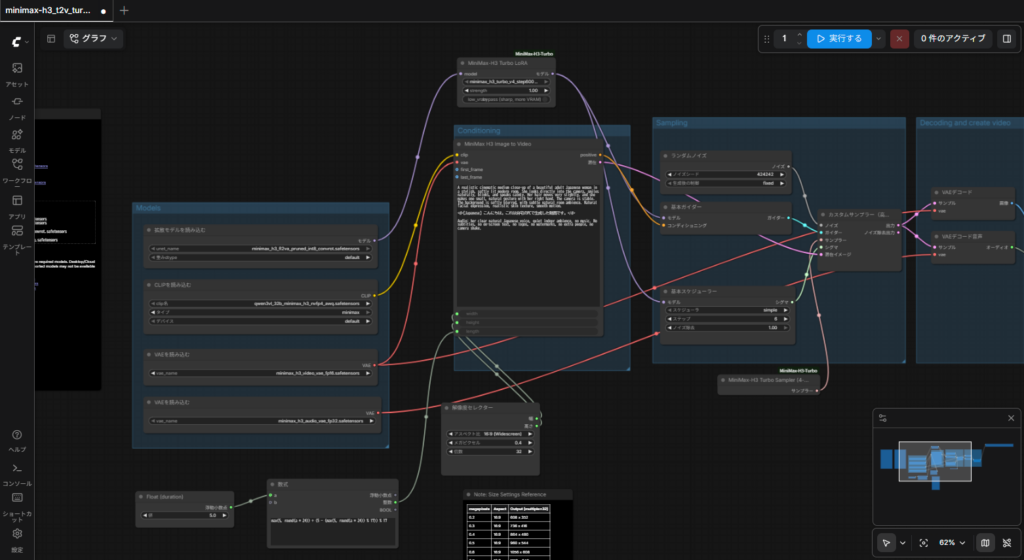Viewport: 1024px width, 560px height.
Task: Click the fit view to content icon
Action: point(923,542)
